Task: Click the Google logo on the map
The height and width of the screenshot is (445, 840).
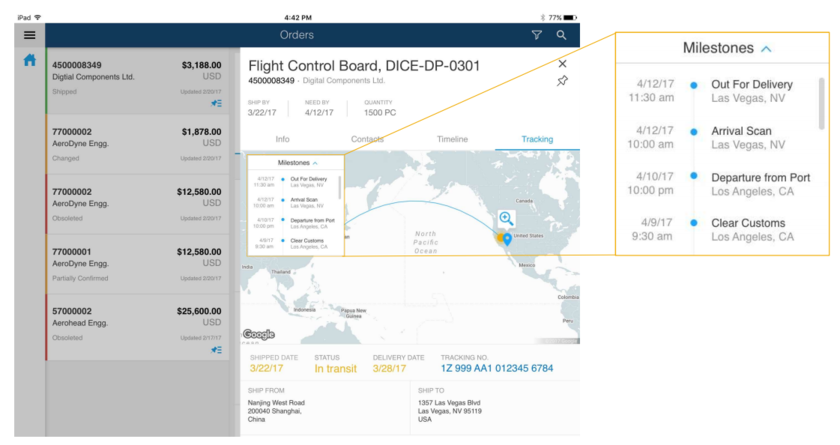Action: pyautogui.click(x=258, y=335)
